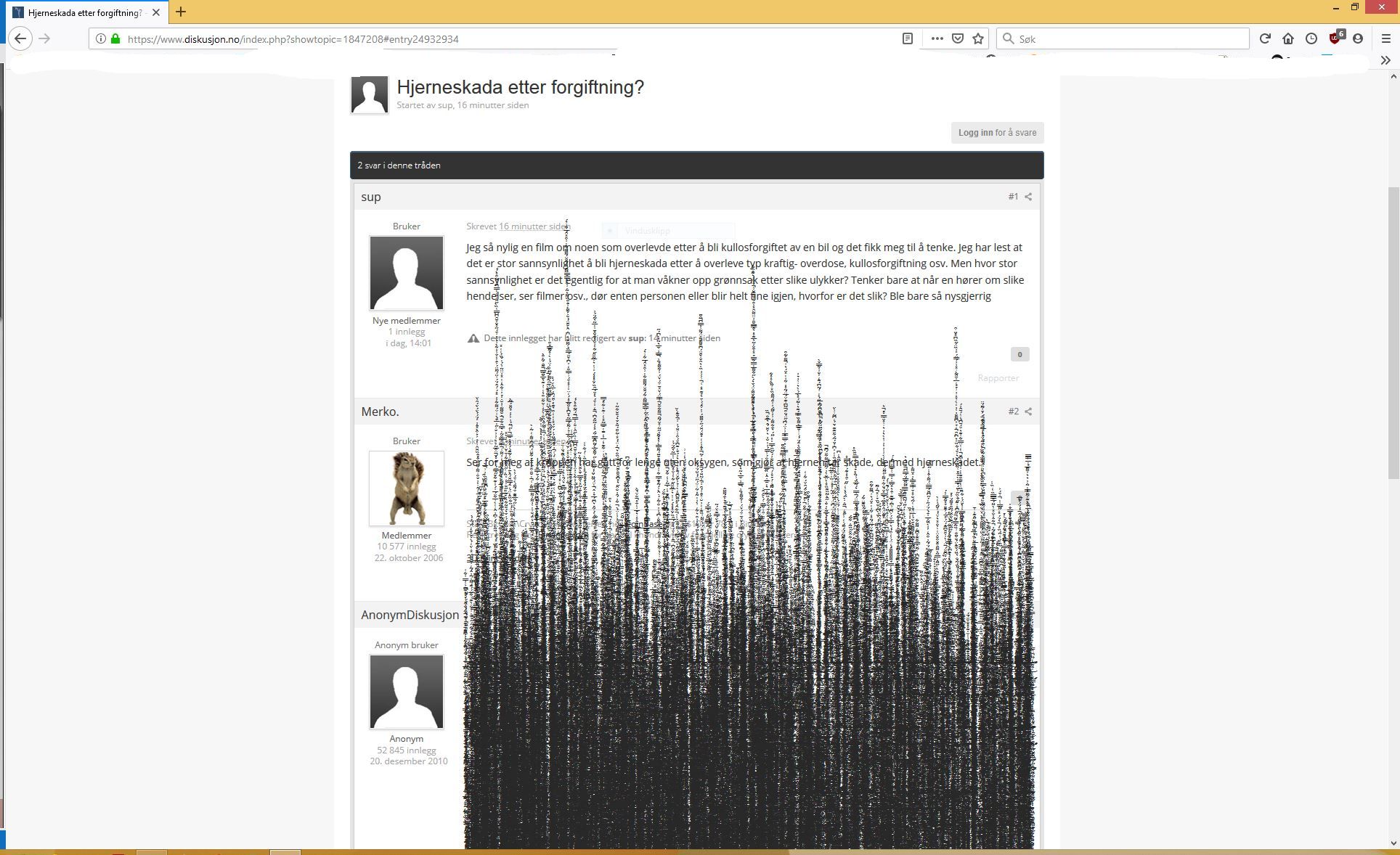The width and height of the screenshot is (1400, 855).
Task: Share post #1 via share icon
Action: [1028, 197]
